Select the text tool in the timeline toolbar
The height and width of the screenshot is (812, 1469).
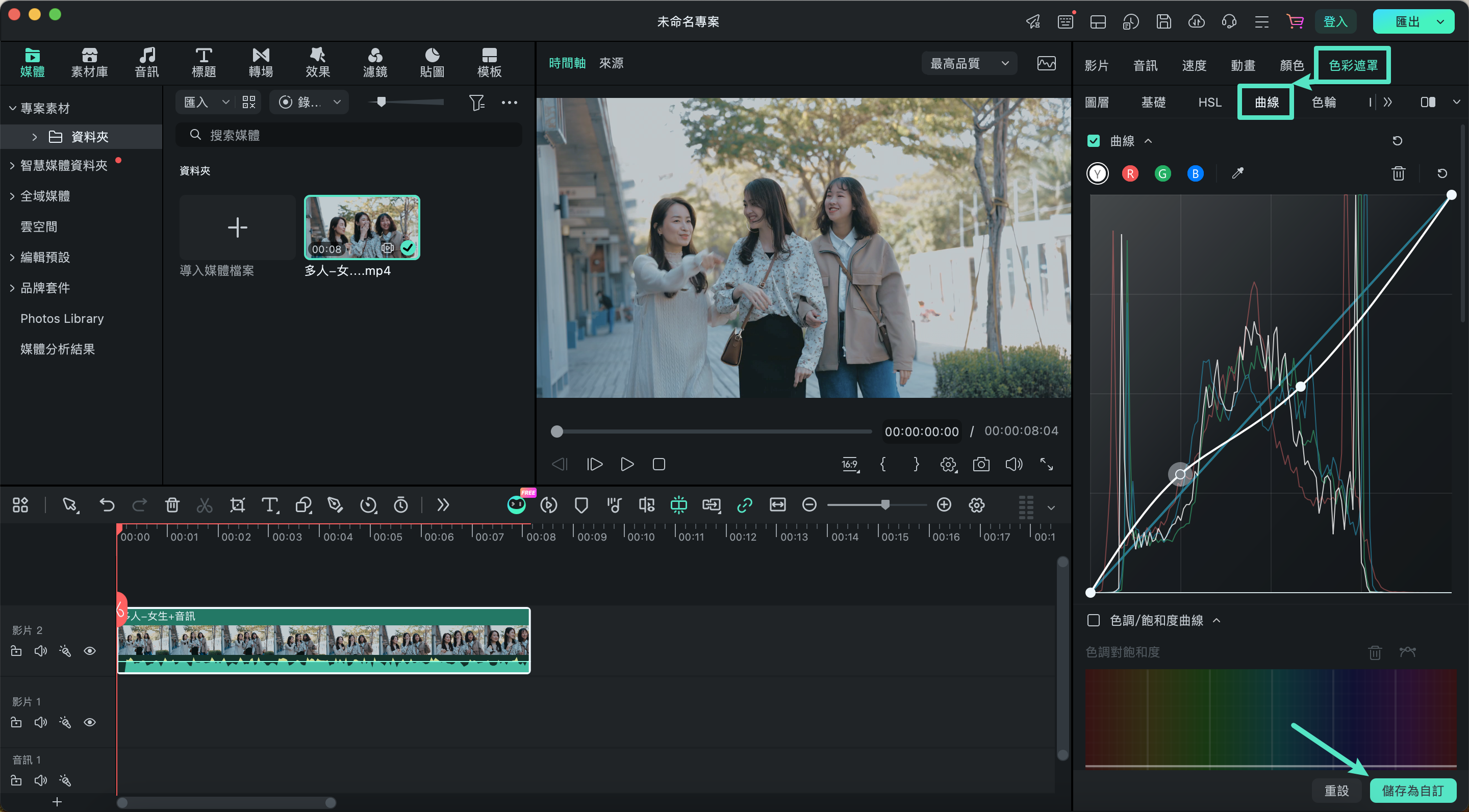pos(270,504)
